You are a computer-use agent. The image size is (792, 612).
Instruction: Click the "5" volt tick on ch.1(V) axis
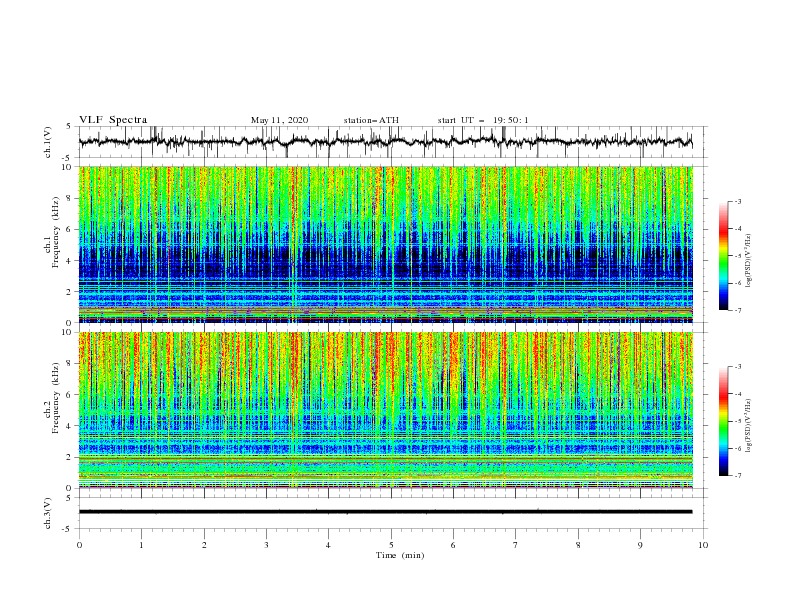69,126
